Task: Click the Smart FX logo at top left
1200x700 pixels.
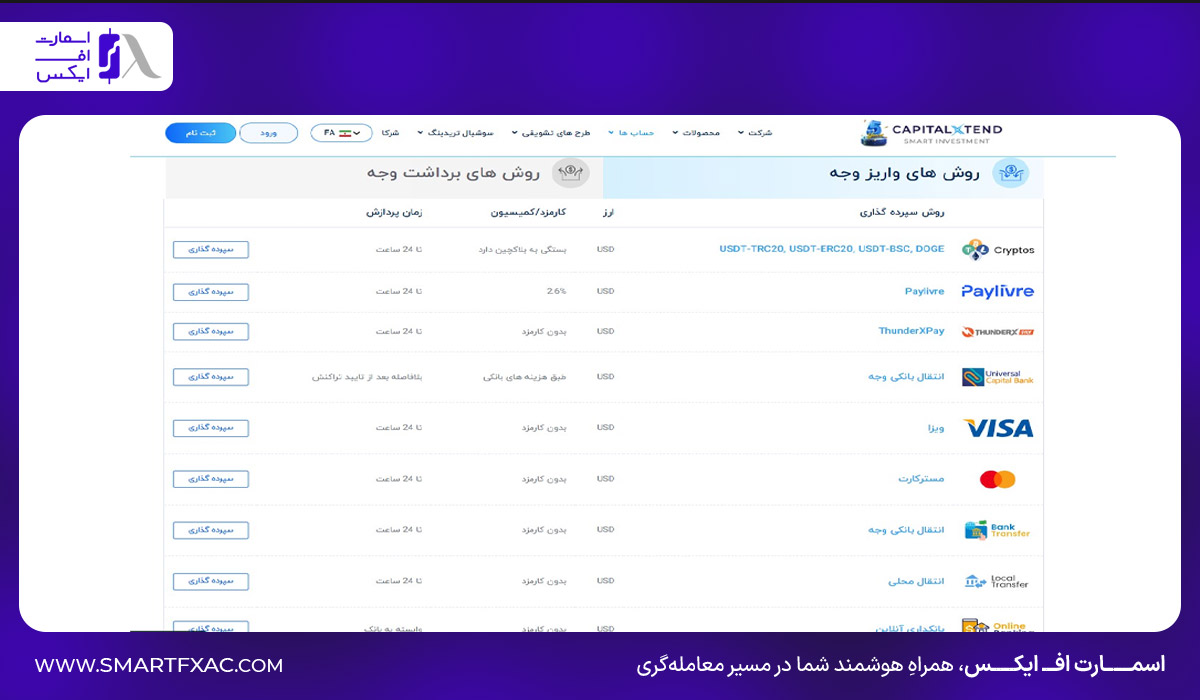Action: point(97,56)
